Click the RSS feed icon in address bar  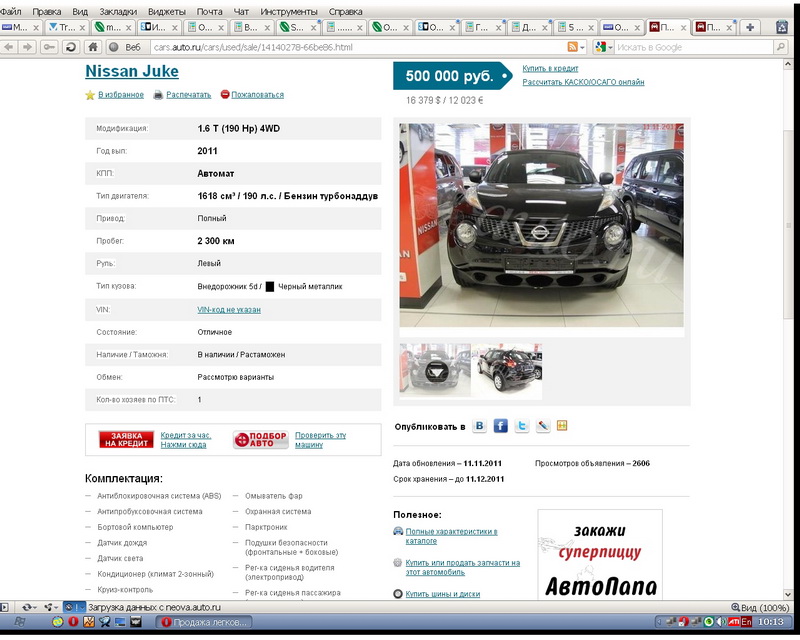573,47
